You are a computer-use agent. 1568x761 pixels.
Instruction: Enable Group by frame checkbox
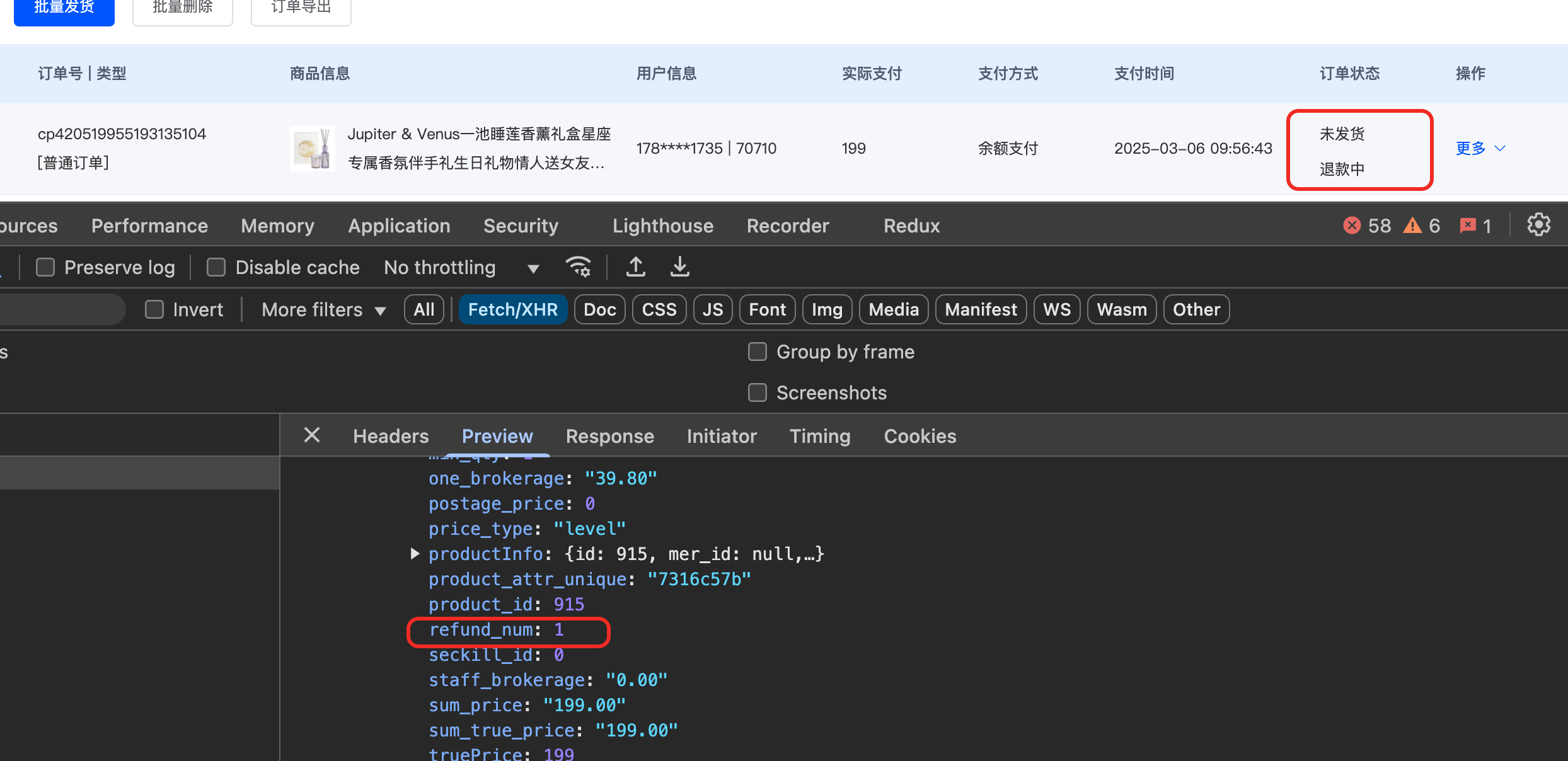pyautogui.click(x=757, y=352)
